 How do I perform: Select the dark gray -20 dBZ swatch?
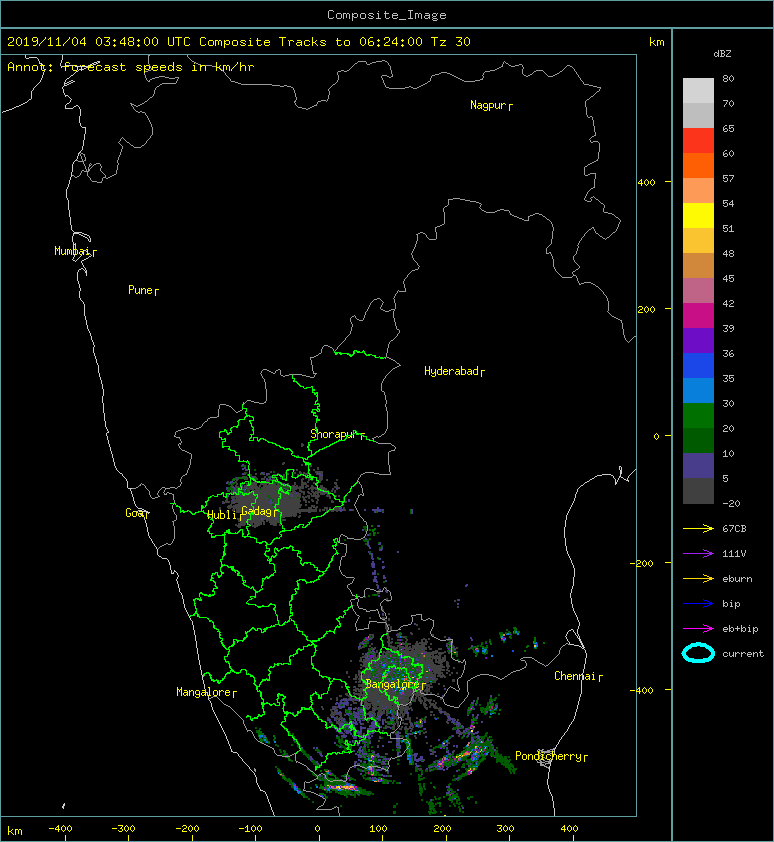point(698,490)
